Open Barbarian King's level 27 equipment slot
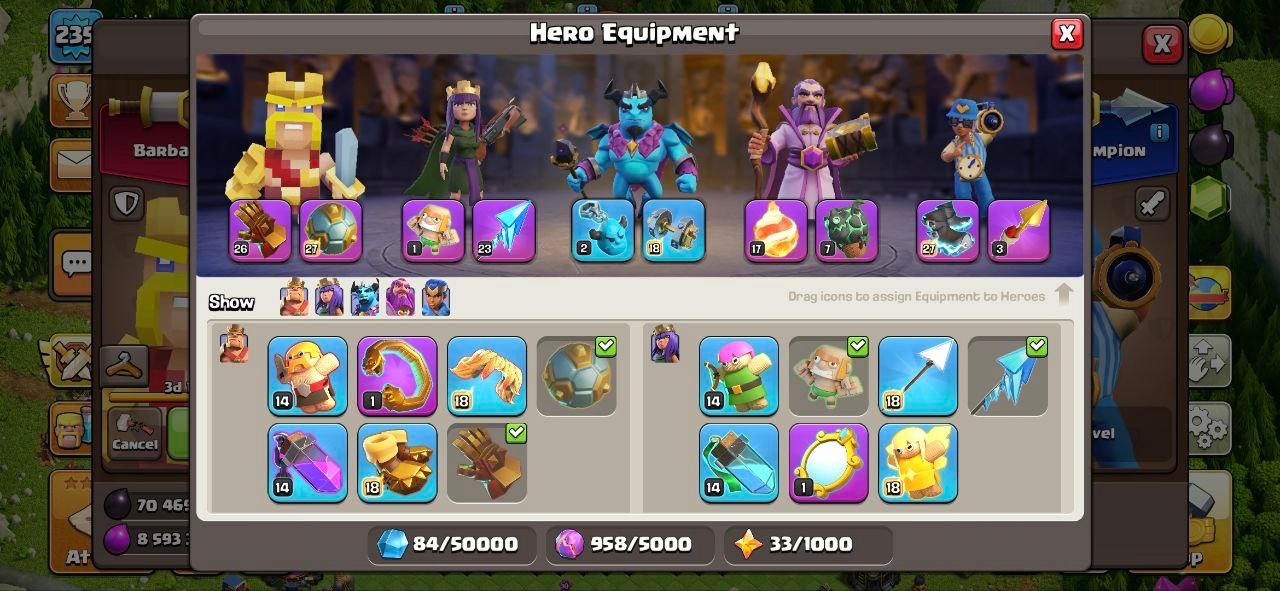The image size is (1280, 591). coord(331,231)
